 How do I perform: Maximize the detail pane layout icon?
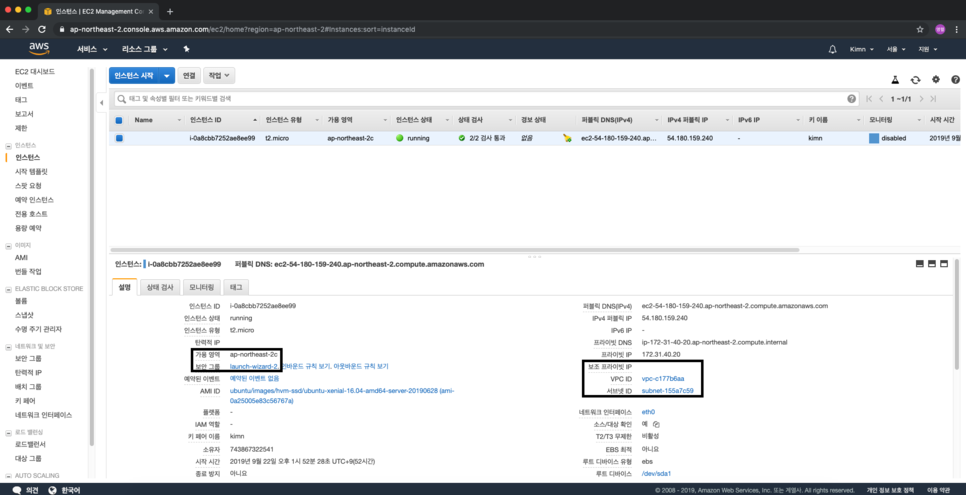pyautogui.click(x=943, y=264)
